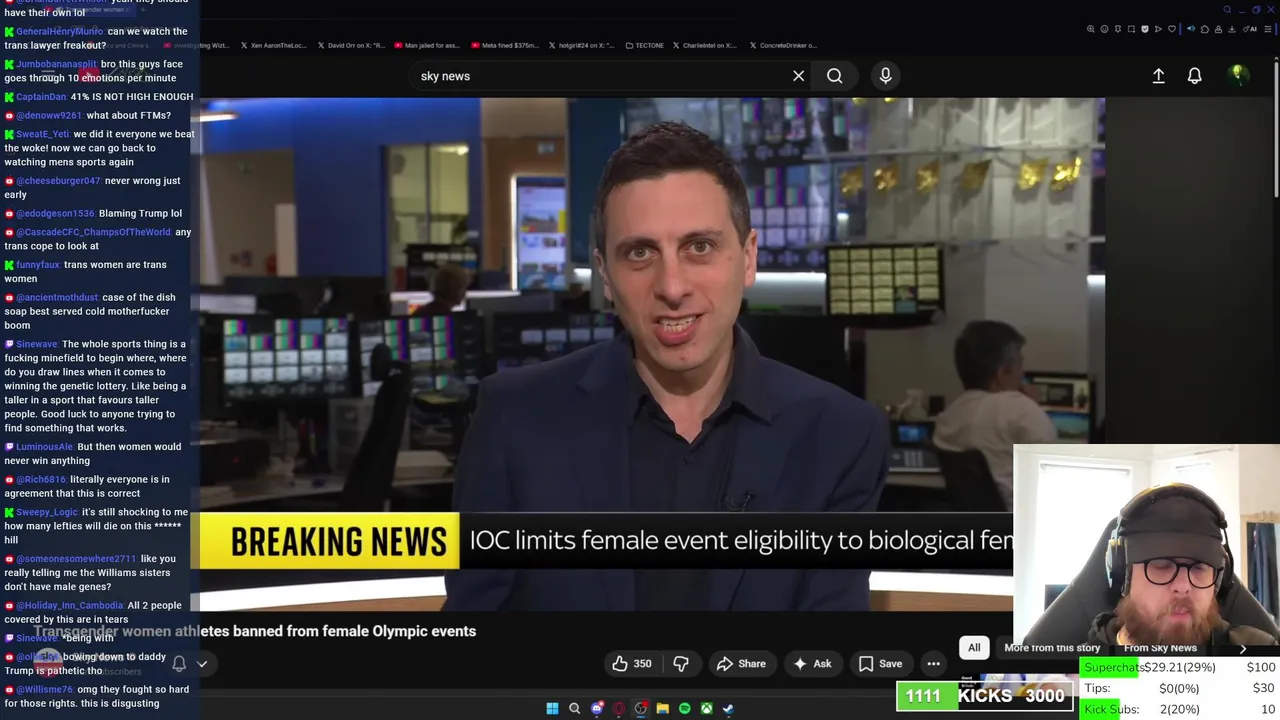Toggle the channel notification bell
1280x720 pixels.
tap(179, 663)
